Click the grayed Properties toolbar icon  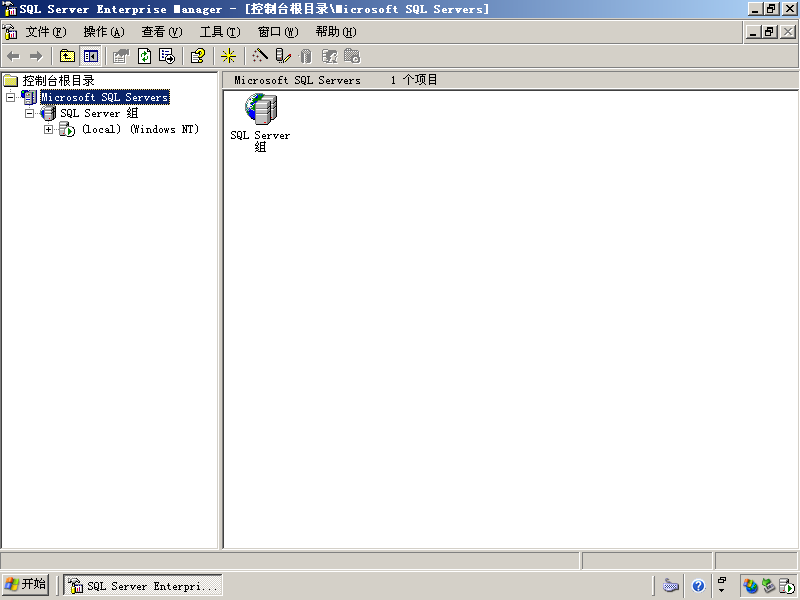121,56
